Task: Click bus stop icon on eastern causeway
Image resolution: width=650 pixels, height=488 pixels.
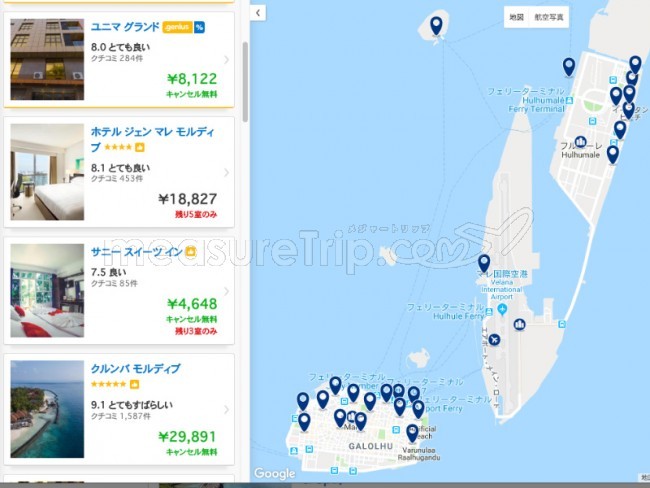Action: point(562,324)
